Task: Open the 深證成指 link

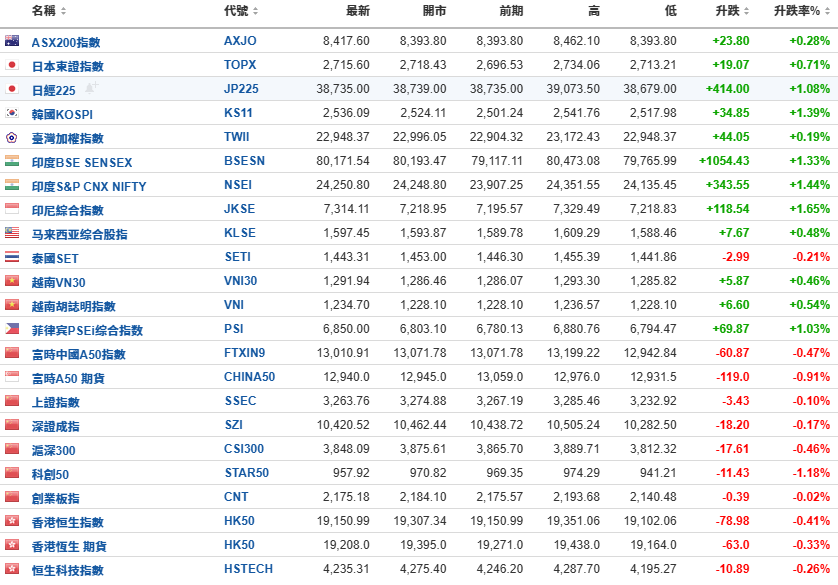Action: click(56, 426)
